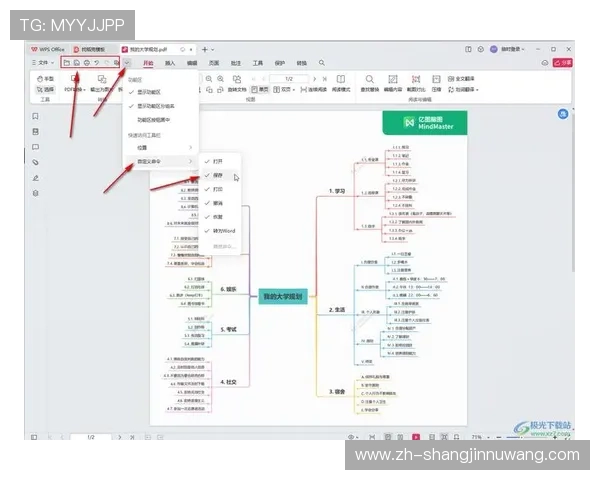Open the signature pen panel in sidebar
The height and width of the screenshot is (480, 600).
point(36,178)
